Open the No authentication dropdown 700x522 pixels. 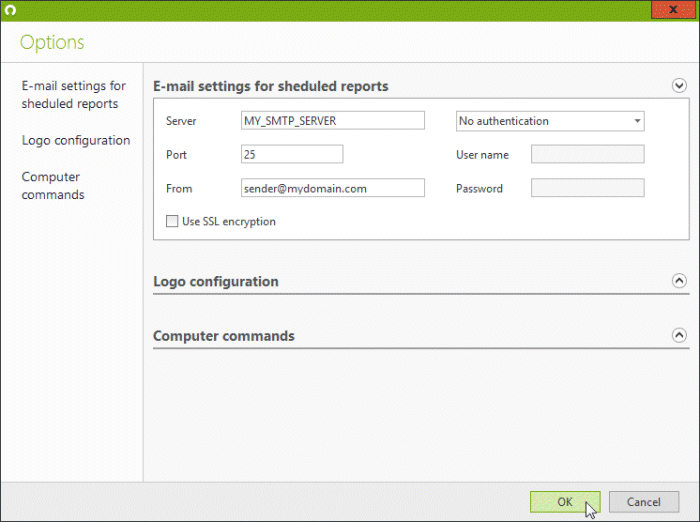550,121
